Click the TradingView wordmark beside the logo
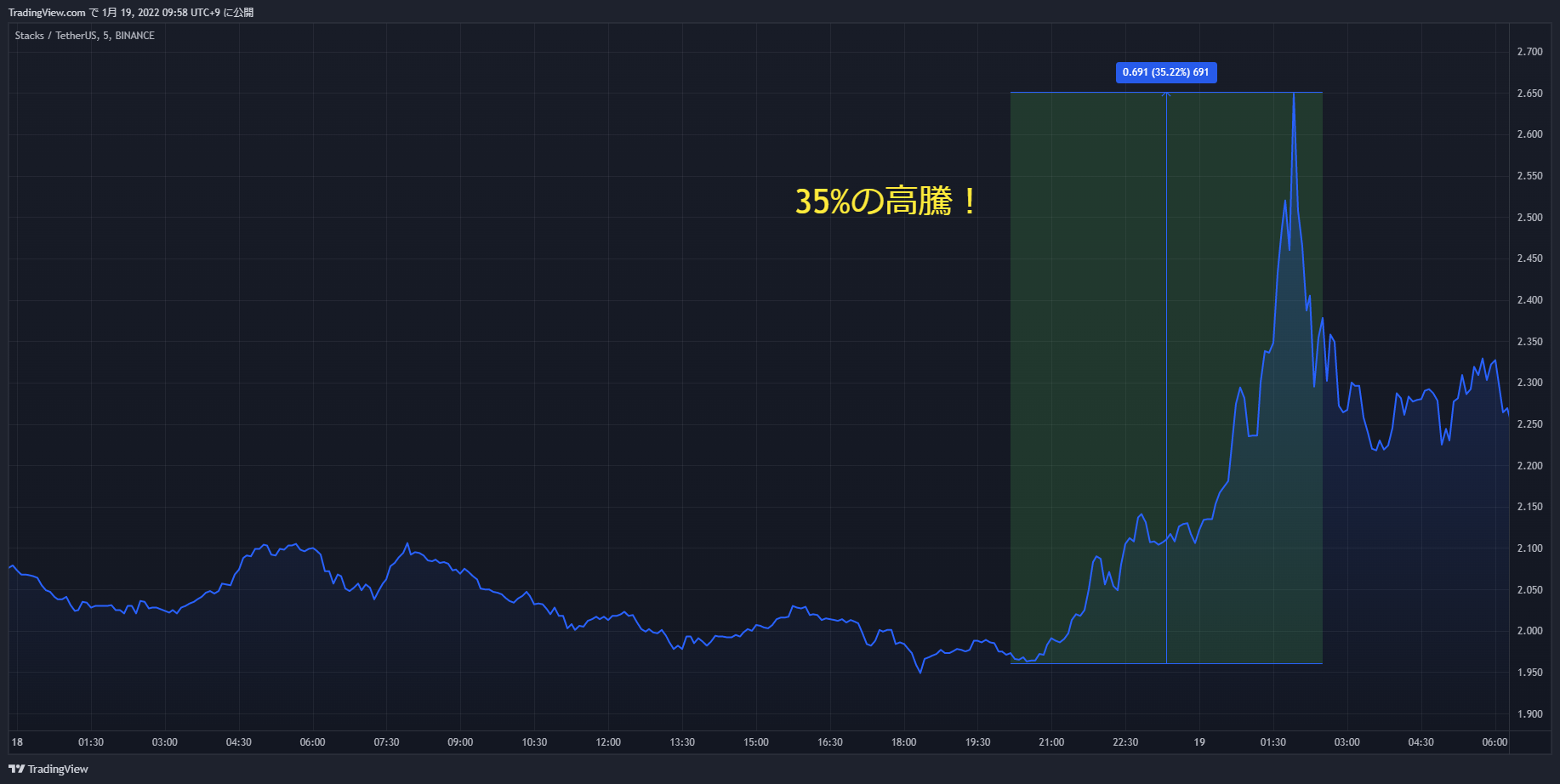 pos(58,769)
